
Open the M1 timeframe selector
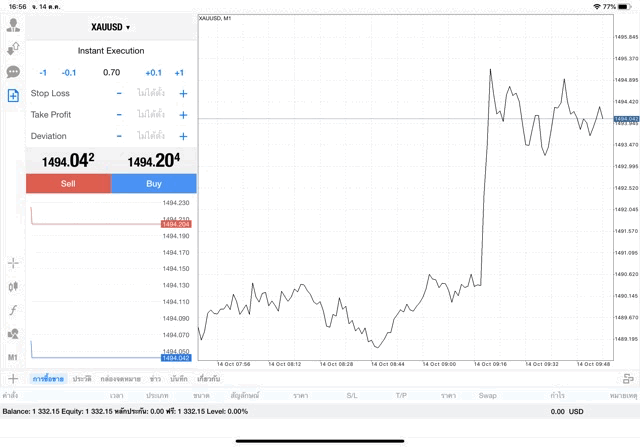pyautogui.click(x=13, y=357)
